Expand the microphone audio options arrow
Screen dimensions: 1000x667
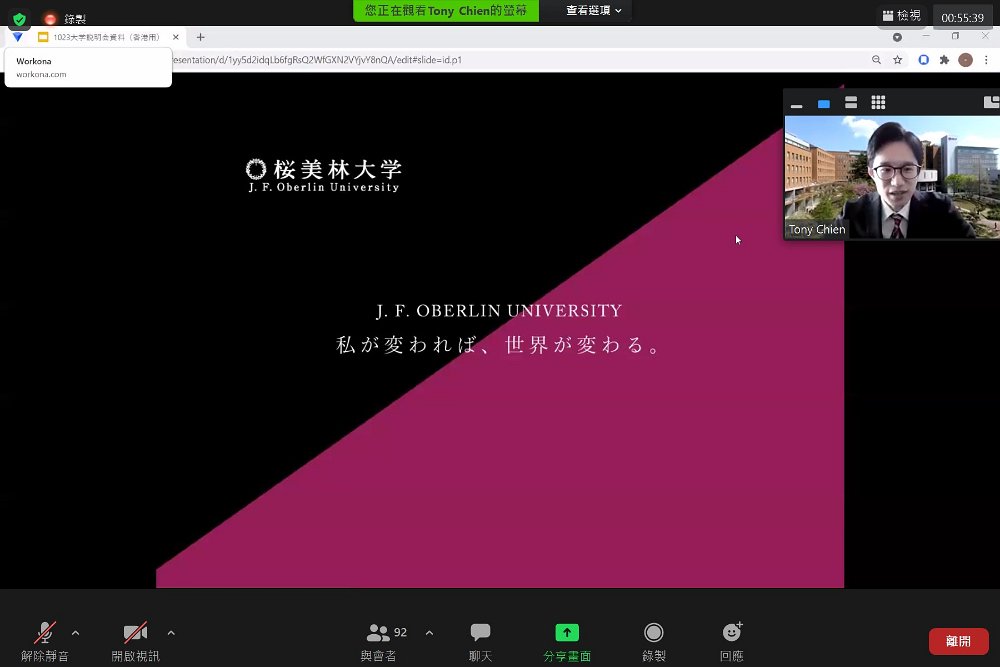pos(75,633)
